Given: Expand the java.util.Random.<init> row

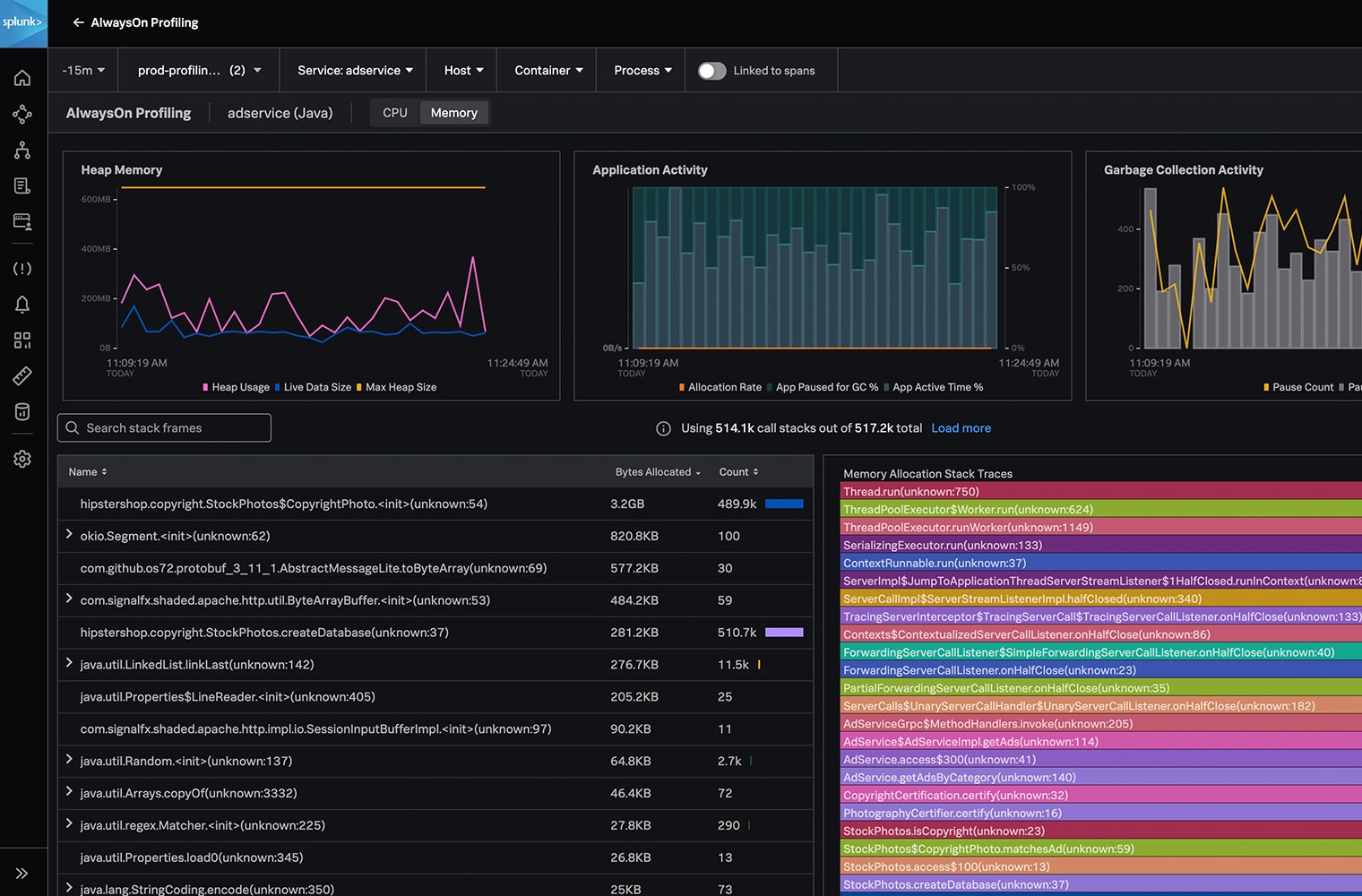Looking at the screenshot, I should point(69,760).
